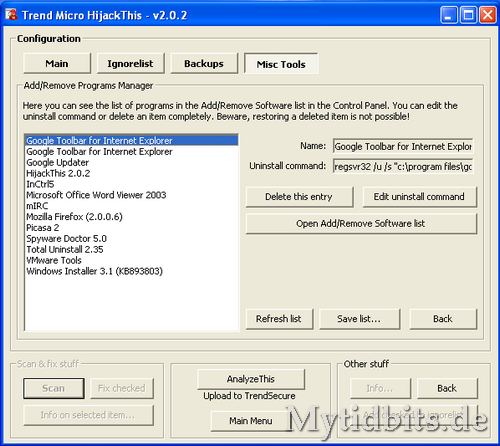
Task: Click Edit uninstall command button
Action: click(420, 197)
